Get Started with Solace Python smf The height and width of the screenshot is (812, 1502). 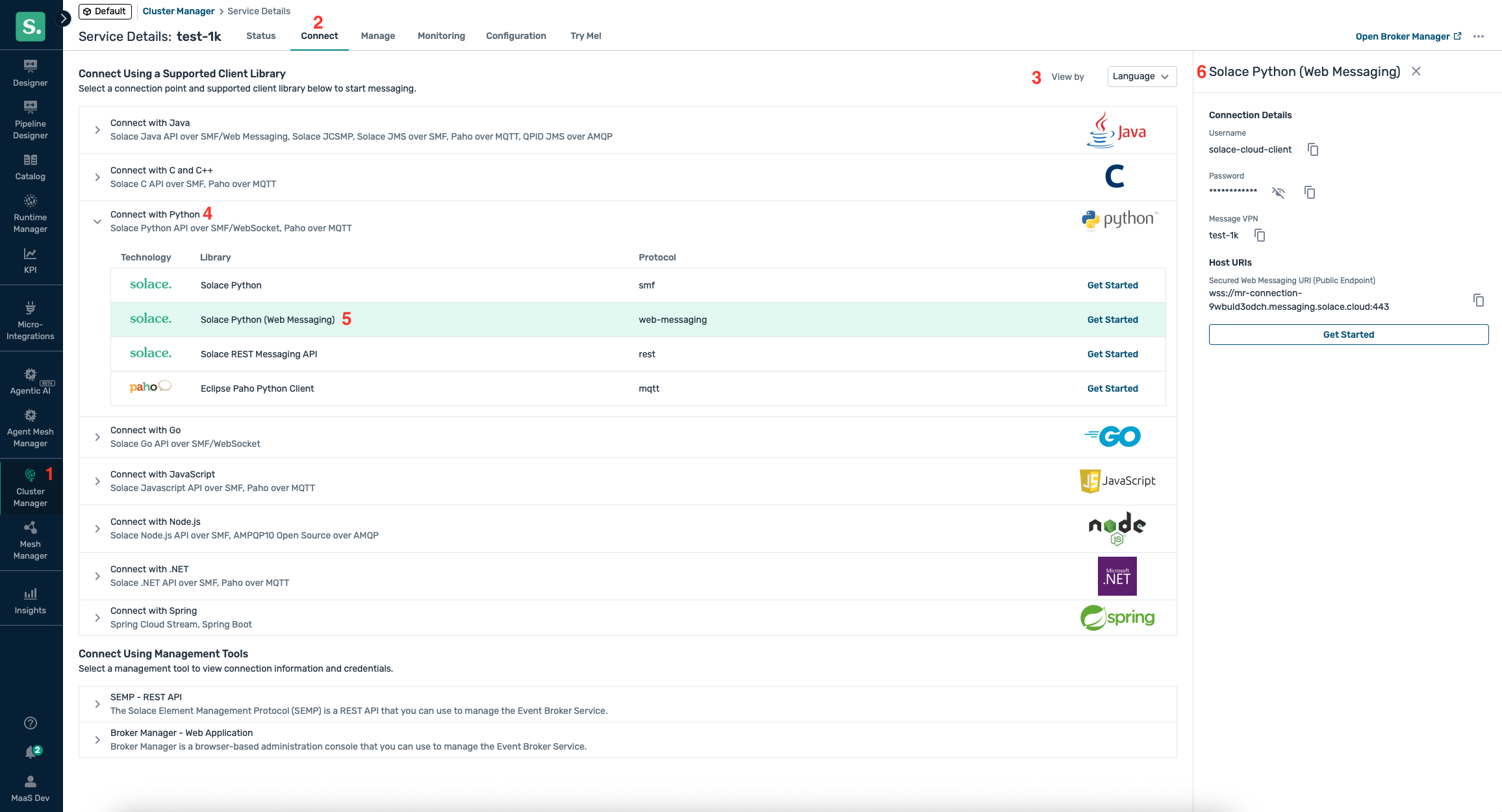coord(1113,285)
